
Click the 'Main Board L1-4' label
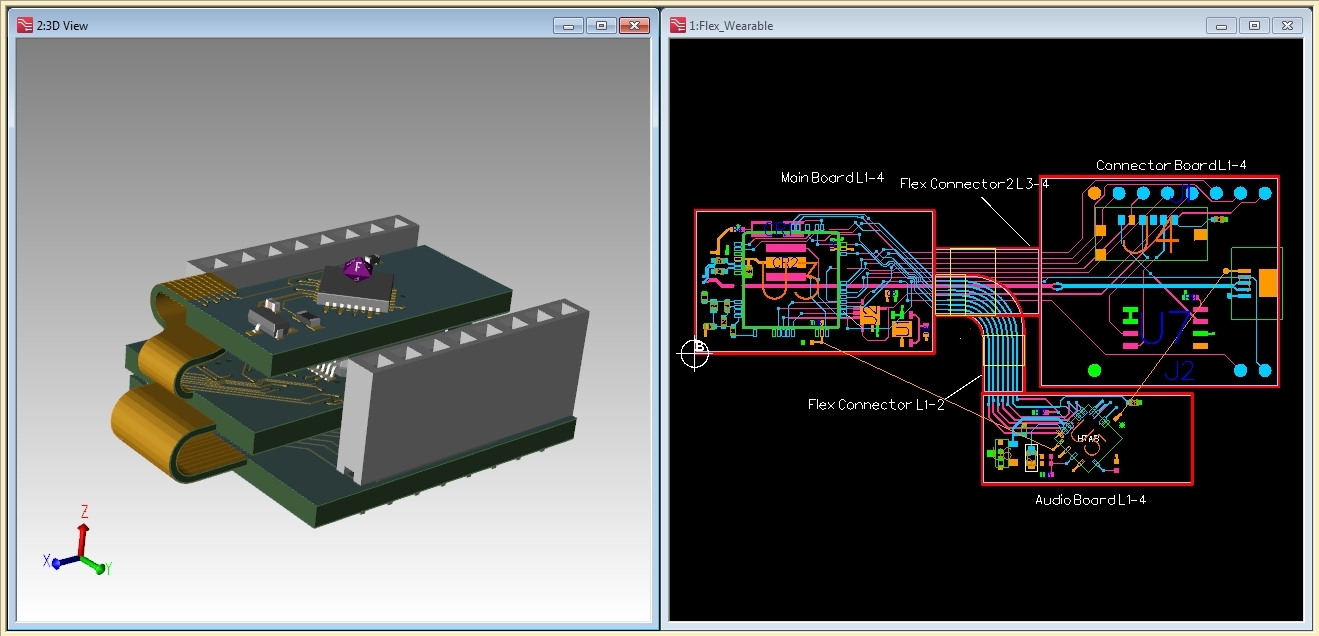pos(832,178)
